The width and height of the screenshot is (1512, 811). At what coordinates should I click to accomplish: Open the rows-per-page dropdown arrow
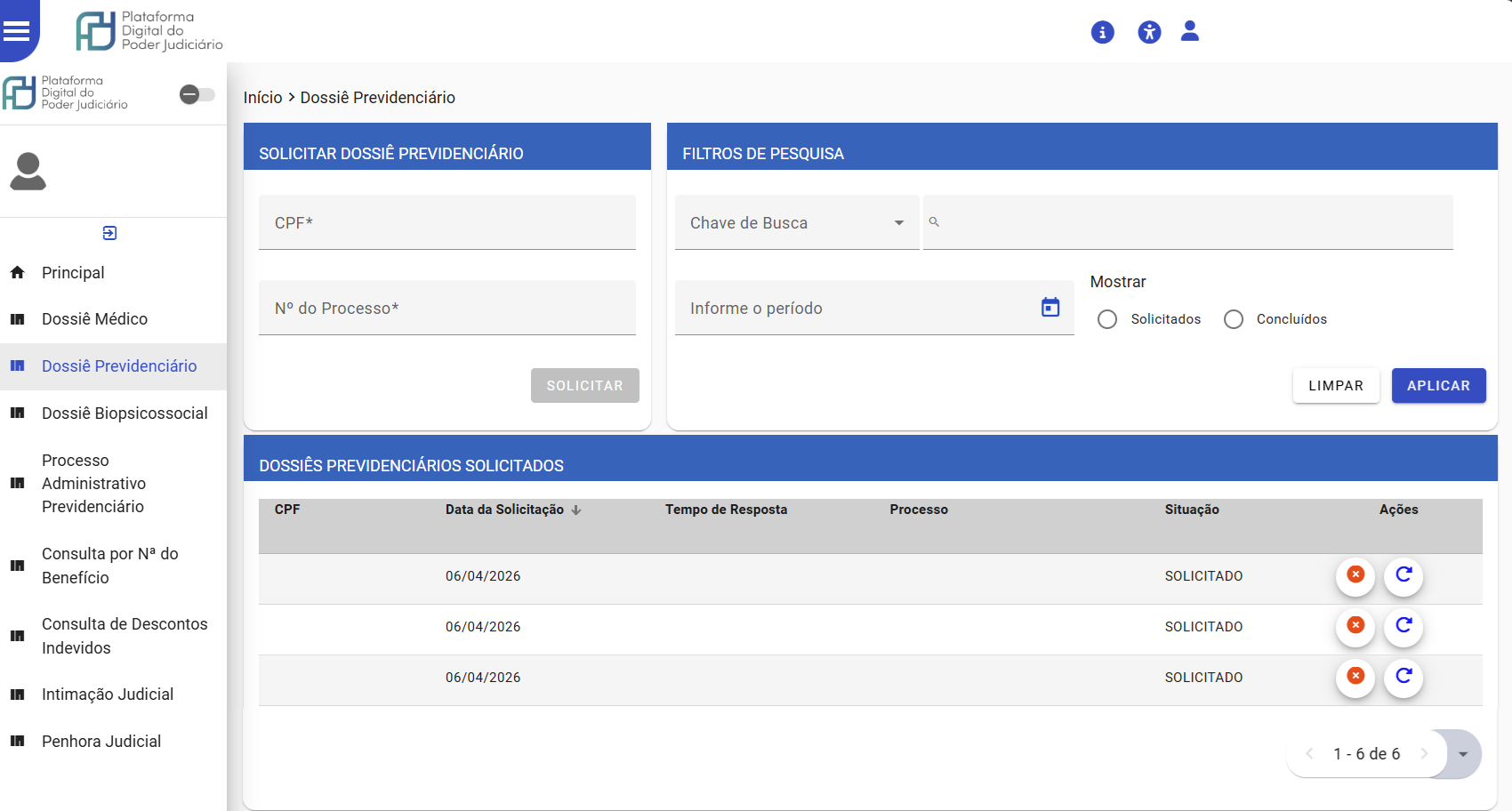(x=1463, y=754)
